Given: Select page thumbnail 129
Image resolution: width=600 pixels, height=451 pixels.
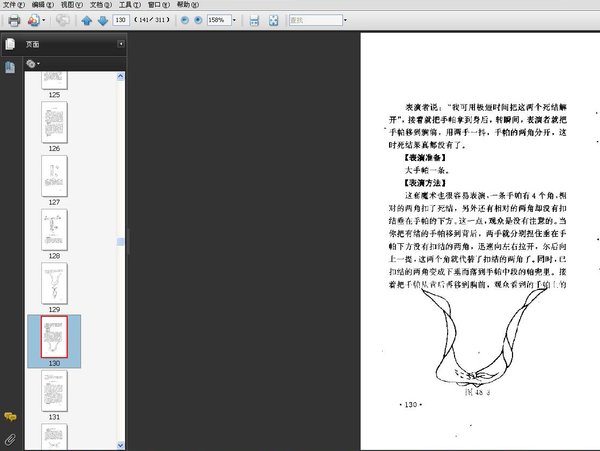Looking at the screenshot, I should tap(54, 283).
